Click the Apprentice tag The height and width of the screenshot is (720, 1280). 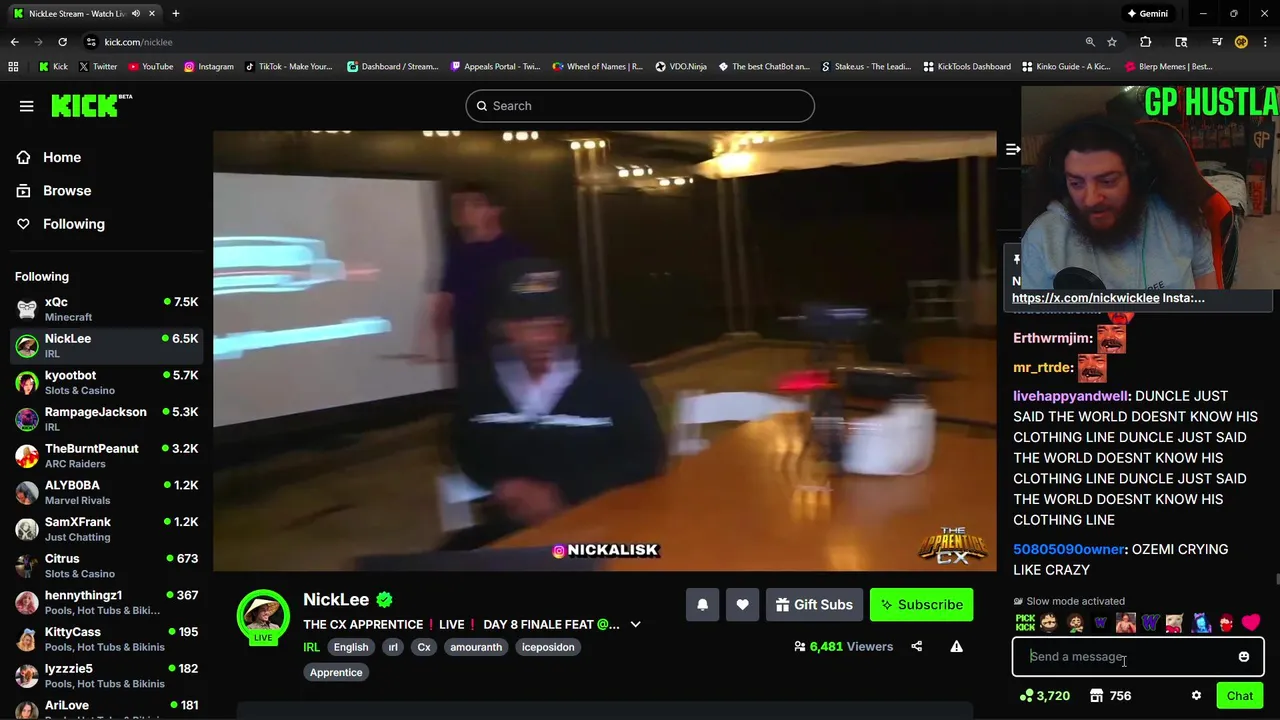pyautogui.click(x=336, y=672)
